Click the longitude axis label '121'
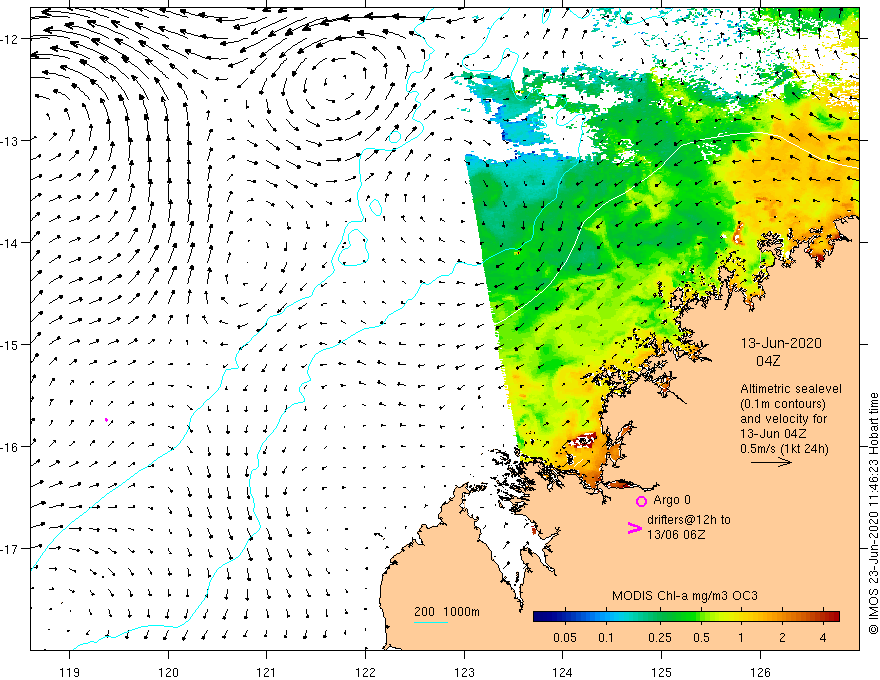The image size is (880, 680). pyautogui.click(x=267, y=672)
